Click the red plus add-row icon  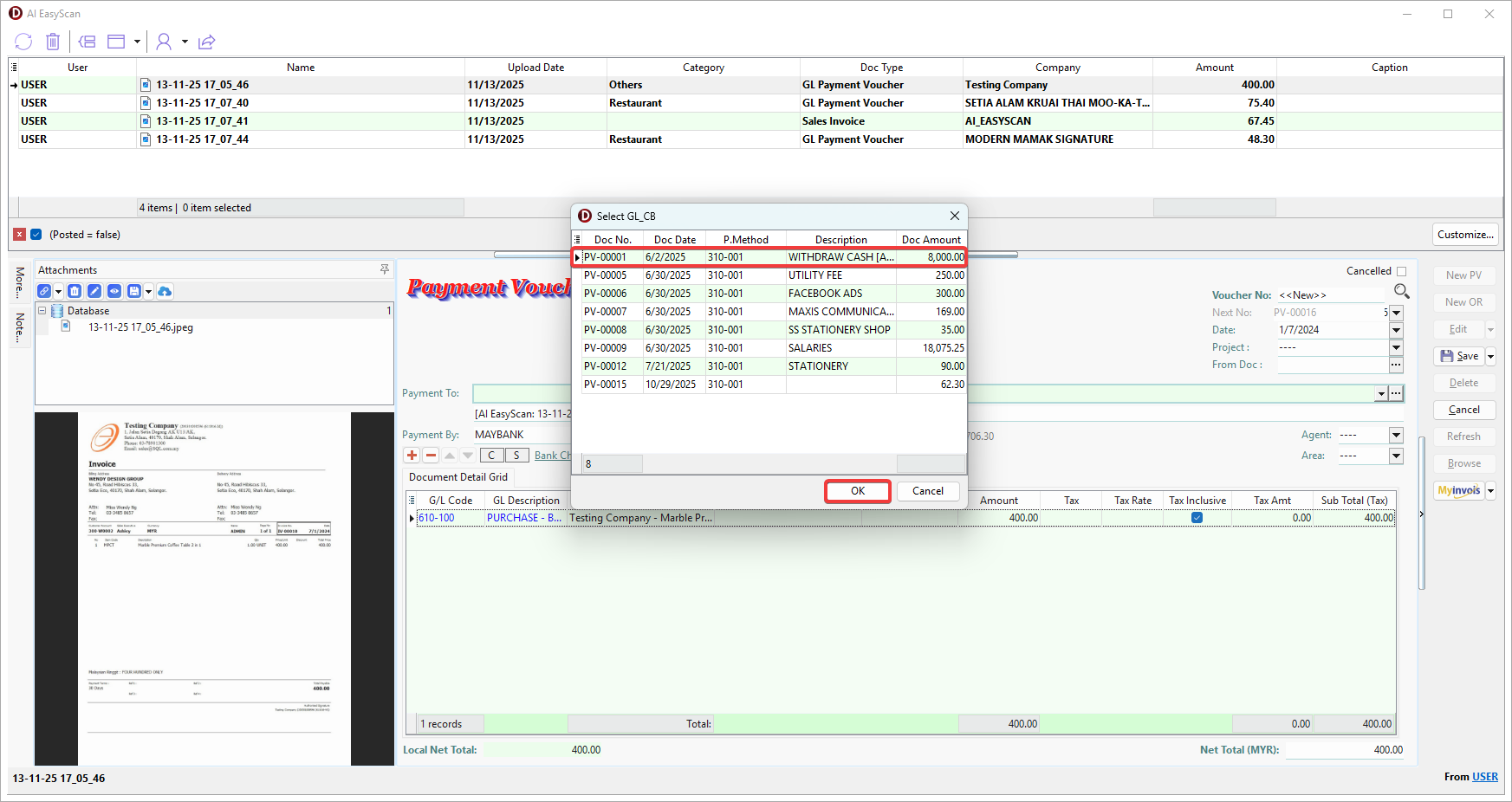(412, 456)
